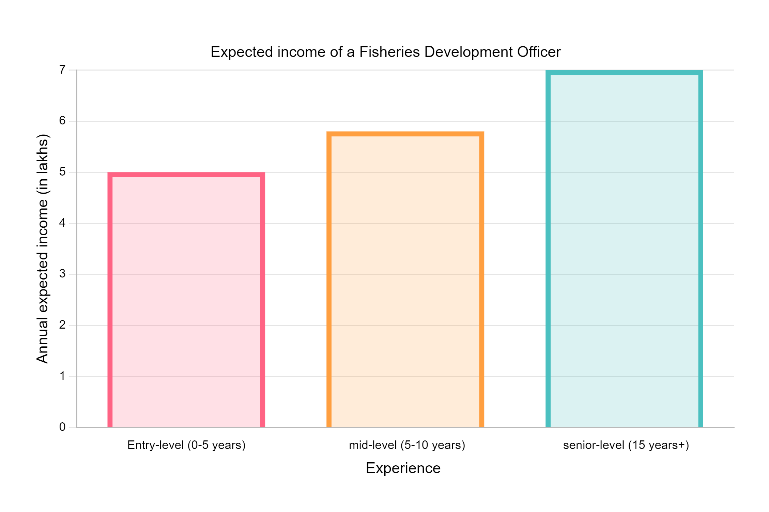Click the 'Experience' x-axis title
Image resolution: width=769 pixels, height=512 pixels.
click(x=403, y=468)
